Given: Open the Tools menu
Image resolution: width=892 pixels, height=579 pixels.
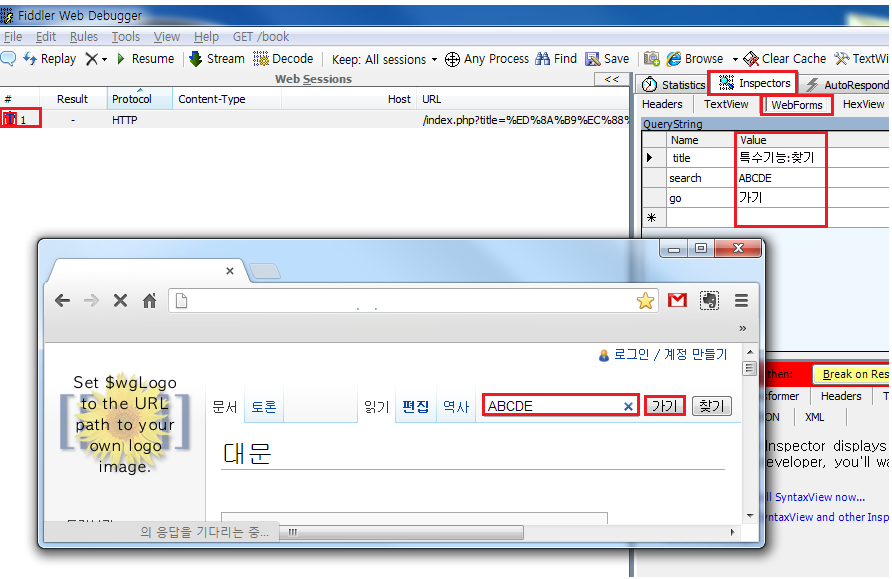Looking at the screenshot, I should tap(126, 37).
